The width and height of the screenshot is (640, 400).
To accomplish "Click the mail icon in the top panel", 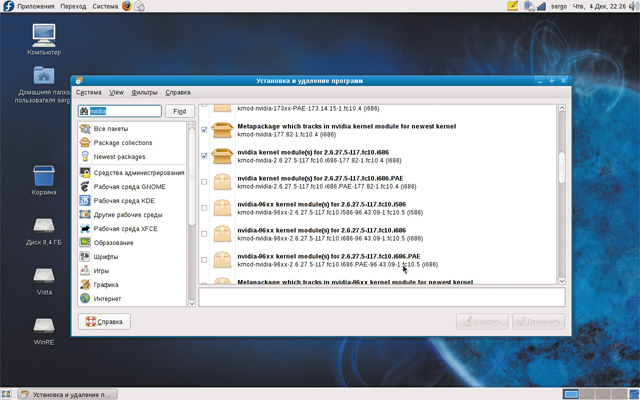I will pos(140,6).
